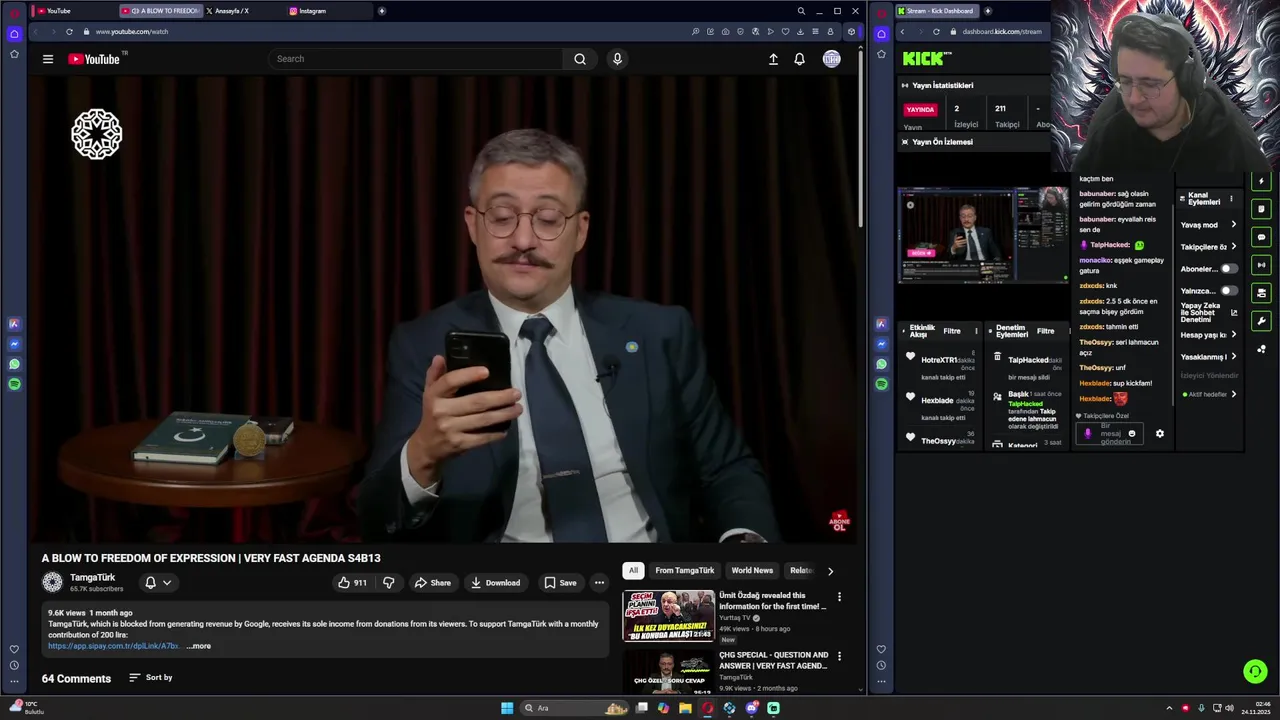Click the lightning bolt icon in Kick right rail

(1261, 182)
